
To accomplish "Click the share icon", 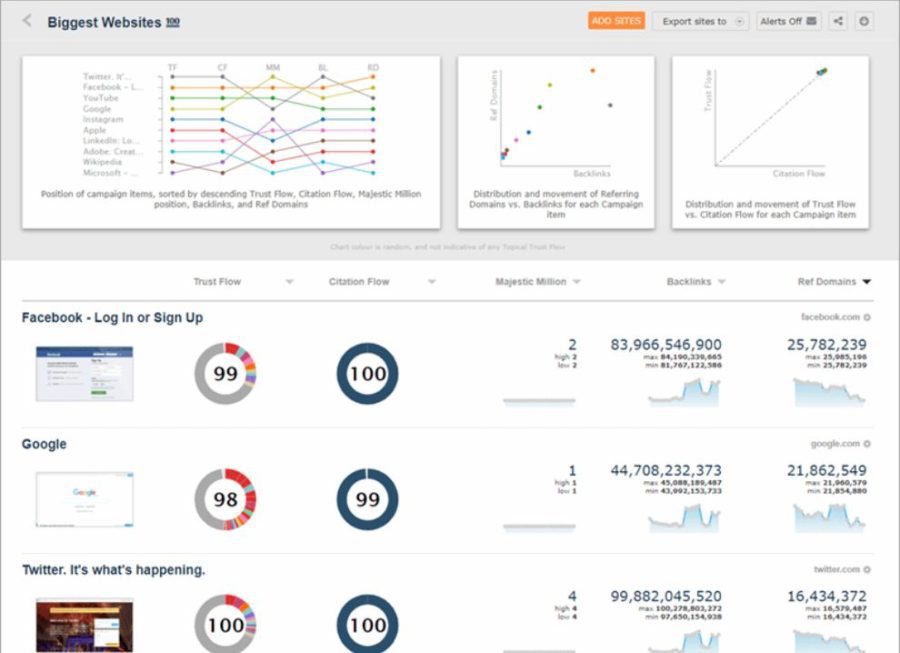I will [x=838, y=21].
